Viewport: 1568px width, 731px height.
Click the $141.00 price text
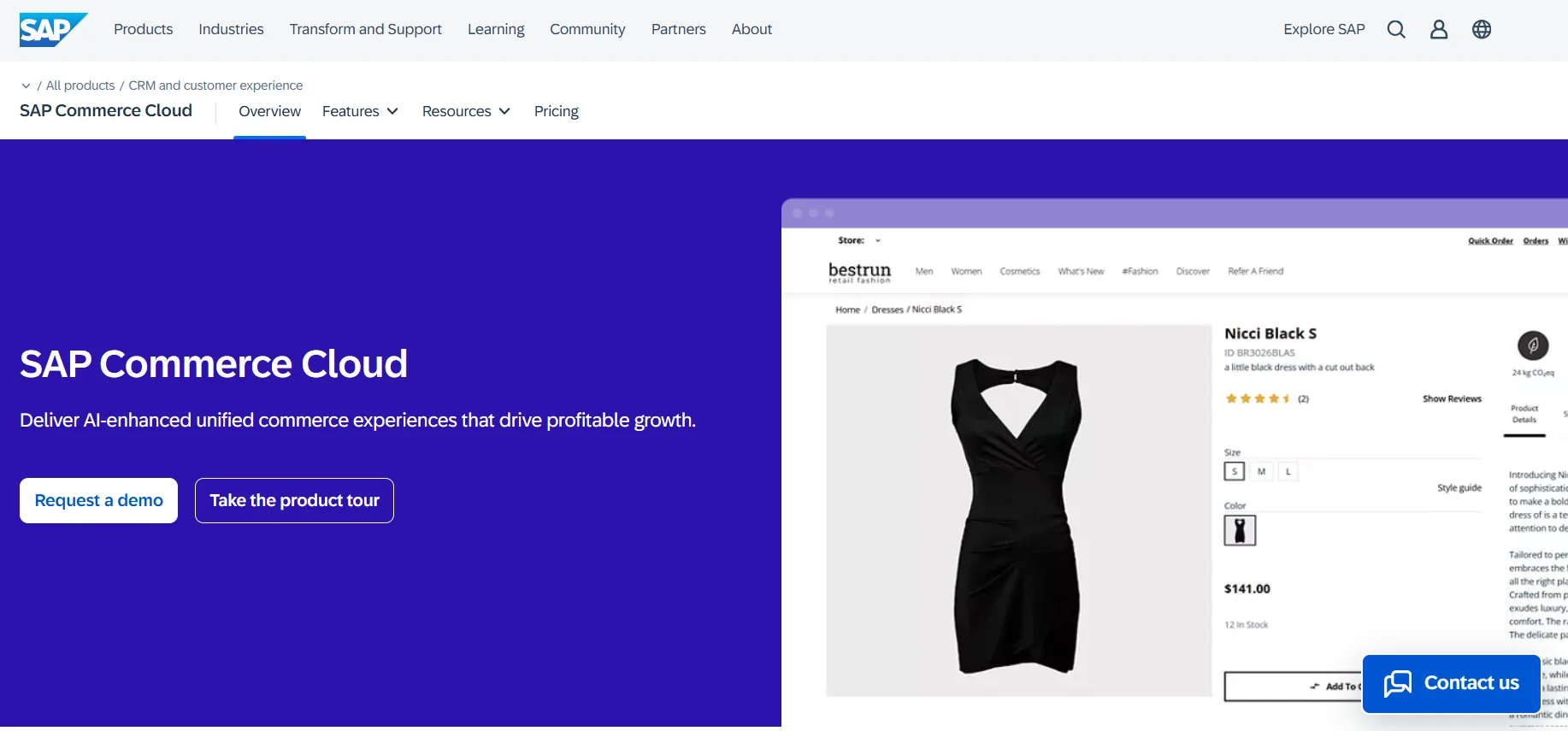pyautogui.click(x=1247, y=588)
